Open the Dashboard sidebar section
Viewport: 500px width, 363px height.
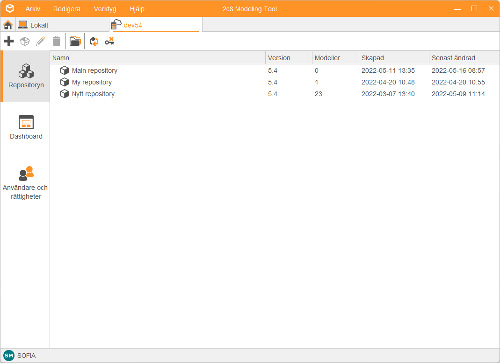tap(26, 127)
